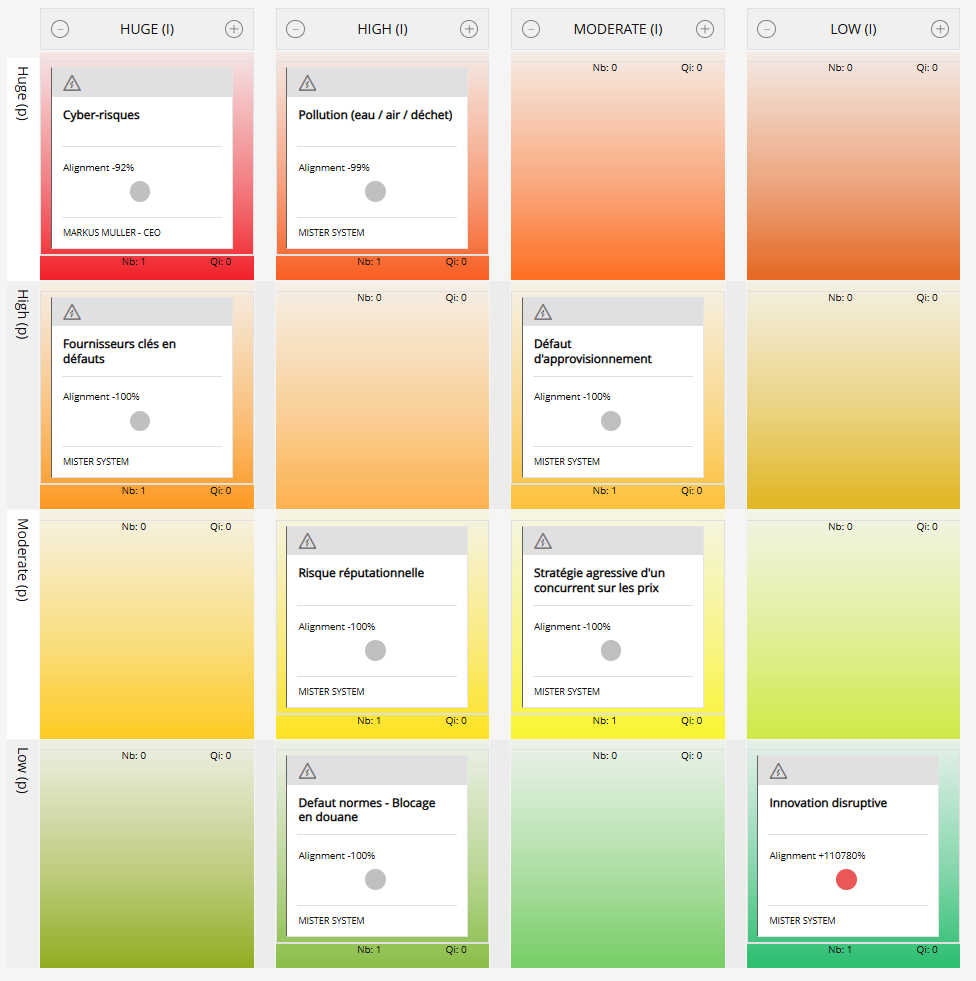Click the warning icon on Cyber-risques card
The width and height of the screenshot is (976, 981).
click(72, 83)
